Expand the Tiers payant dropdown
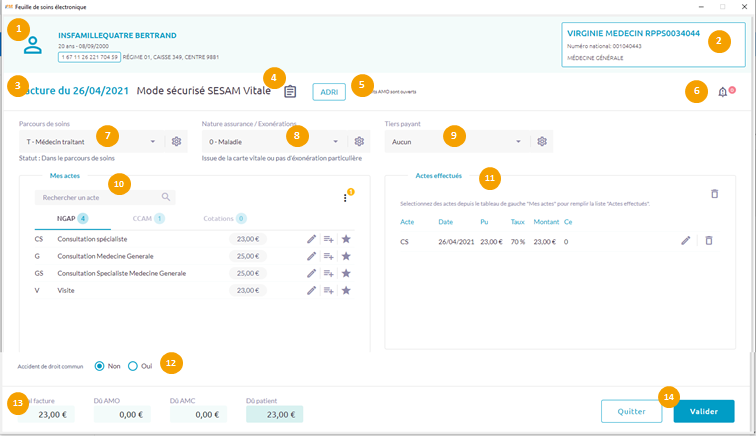The width and height of the screenshot is (756, 436). point(519,142)
